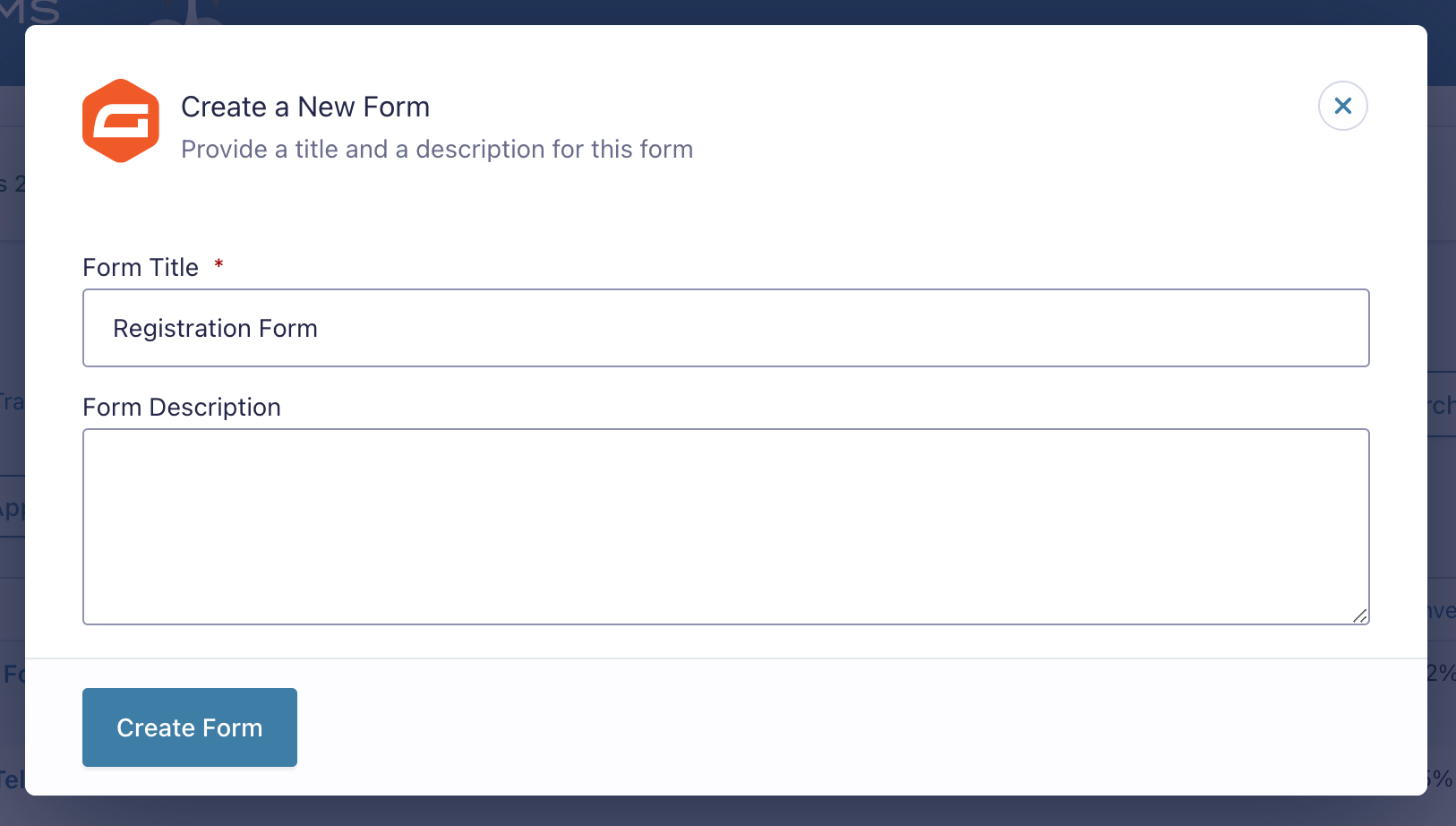Click the modal subtitle text about providing a title
This screenshot has height=826, width=1456.
437,149
